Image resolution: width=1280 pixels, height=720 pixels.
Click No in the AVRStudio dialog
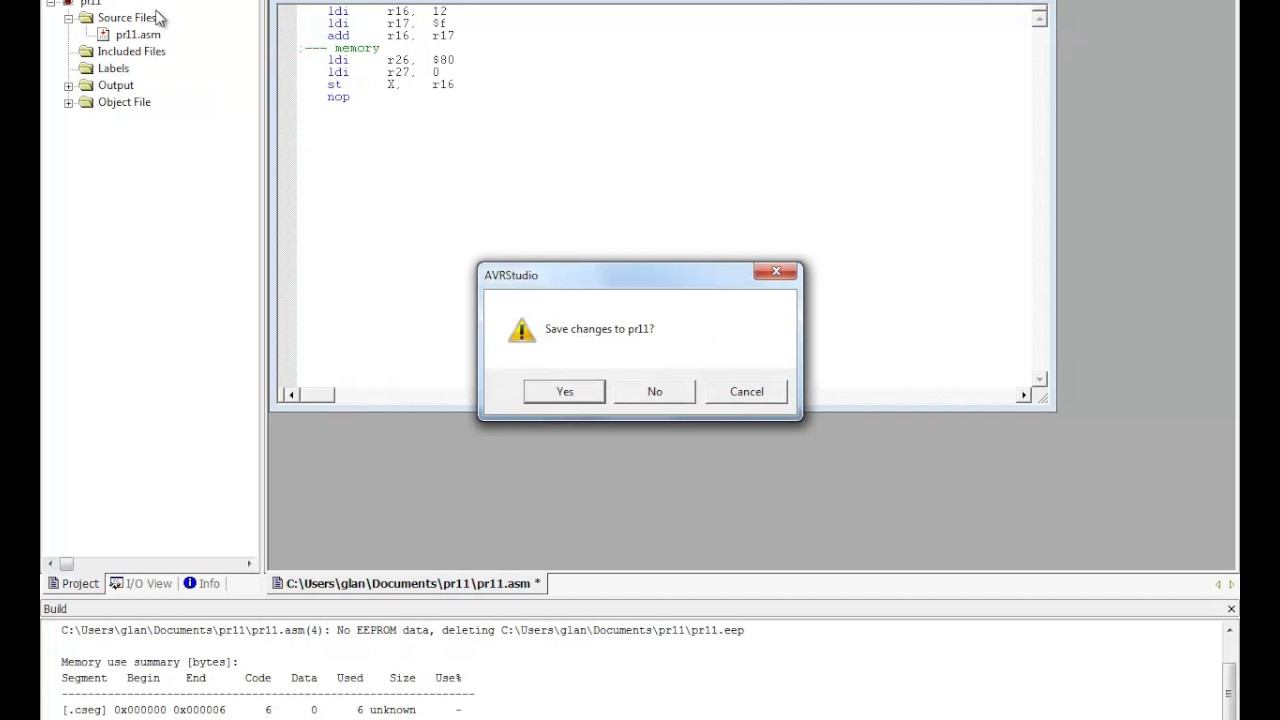pyautogui.click(x=655, y=392)
